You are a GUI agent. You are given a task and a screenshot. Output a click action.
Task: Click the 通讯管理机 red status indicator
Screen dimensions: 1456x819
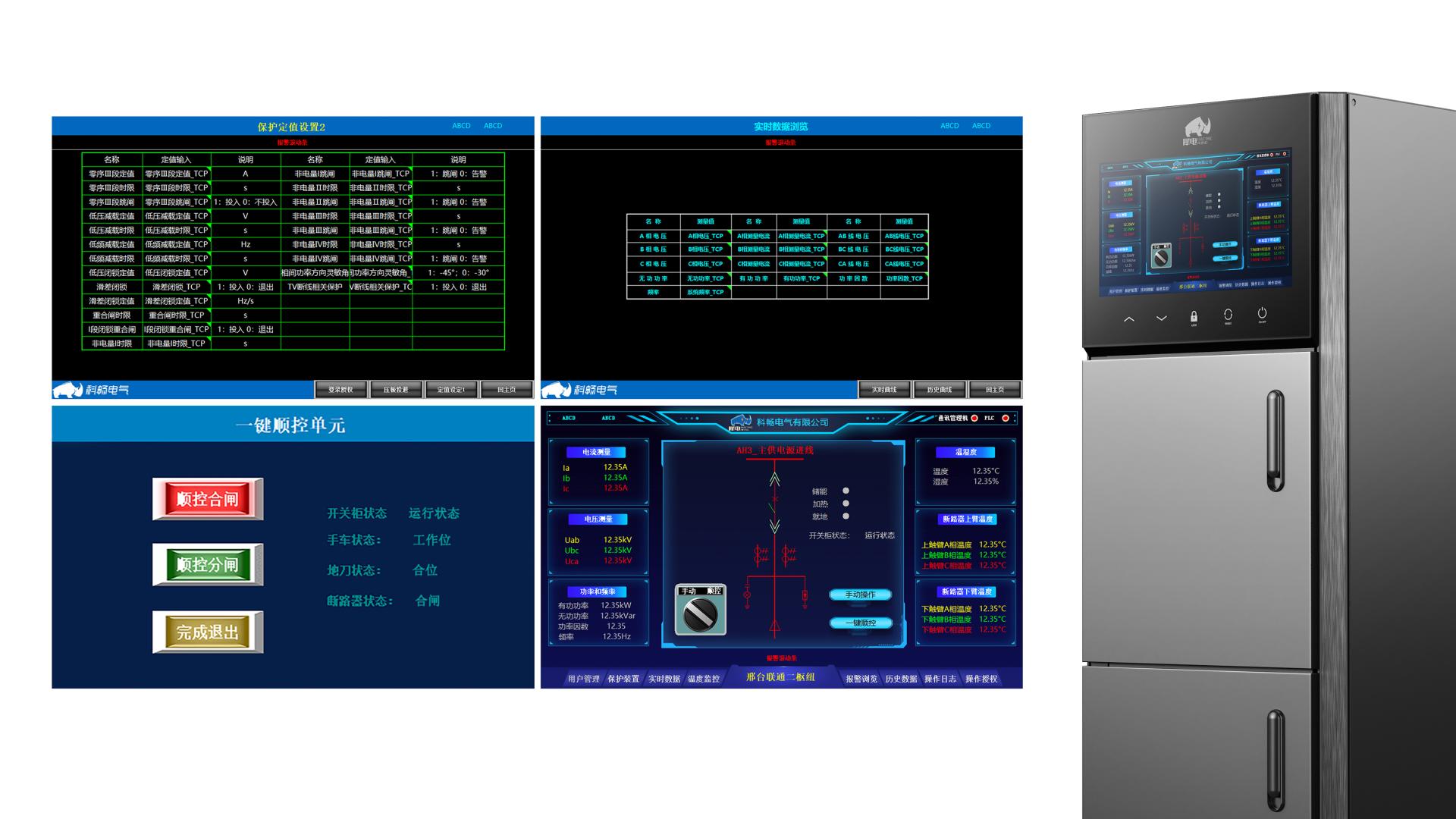[974, 418]
